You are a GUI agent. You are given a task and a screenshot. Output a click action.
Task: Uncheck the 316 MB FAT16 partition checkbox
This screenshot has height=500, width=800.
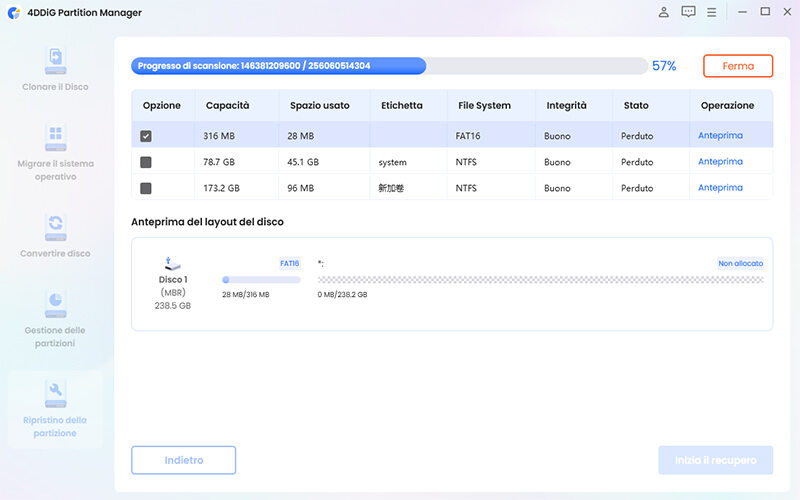coord(146,136)
